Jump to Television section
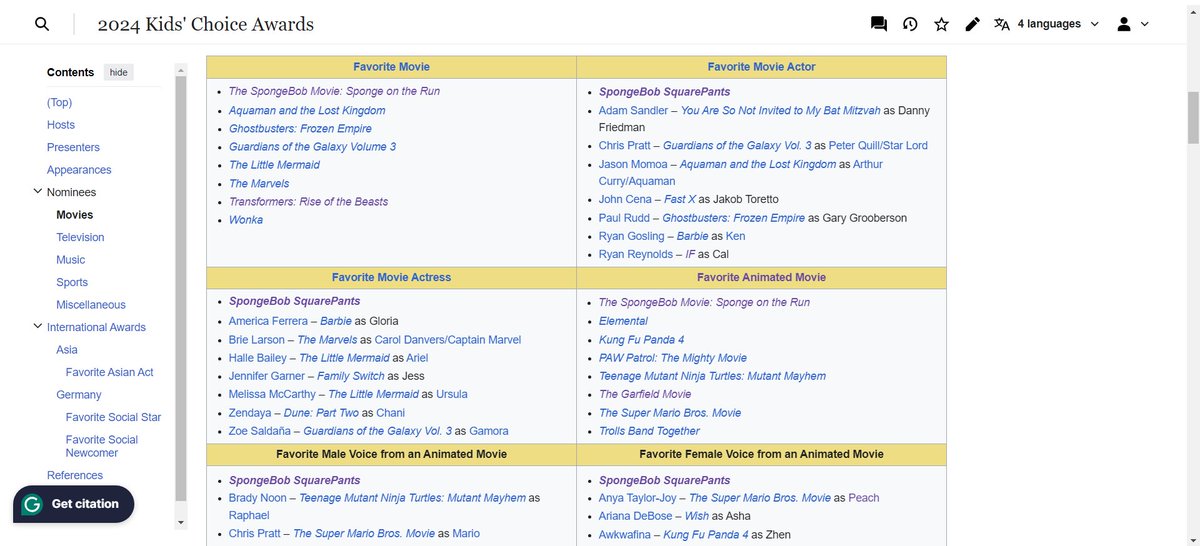This screenshot has height=546, width=1200. (x=80, y=237)
